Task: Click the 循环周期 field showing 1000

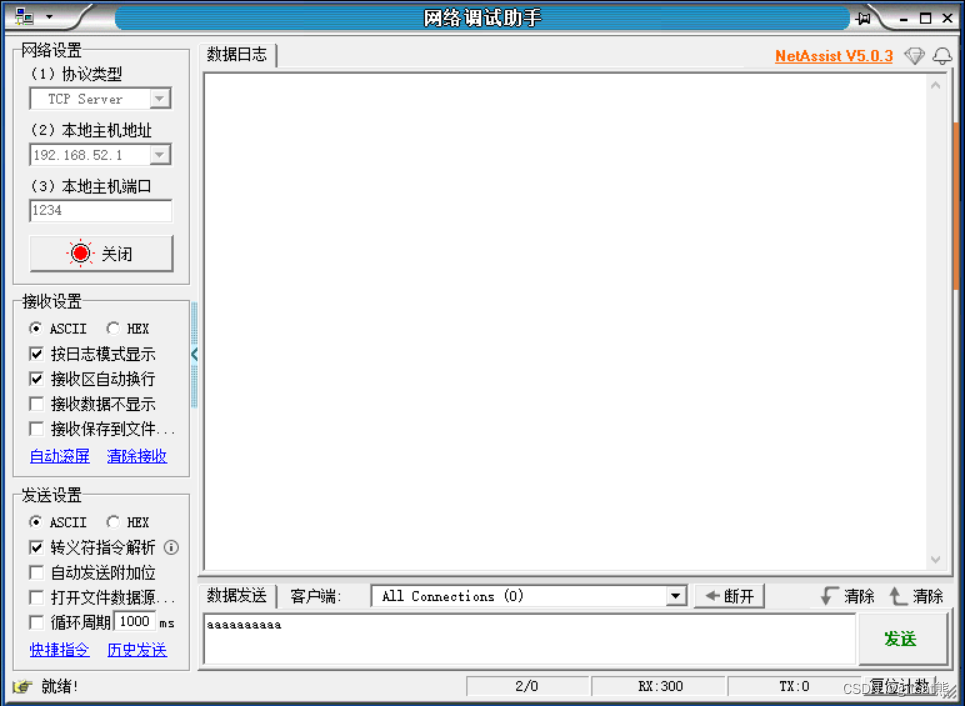Action: pyautogui.click(x=135, y=622)
